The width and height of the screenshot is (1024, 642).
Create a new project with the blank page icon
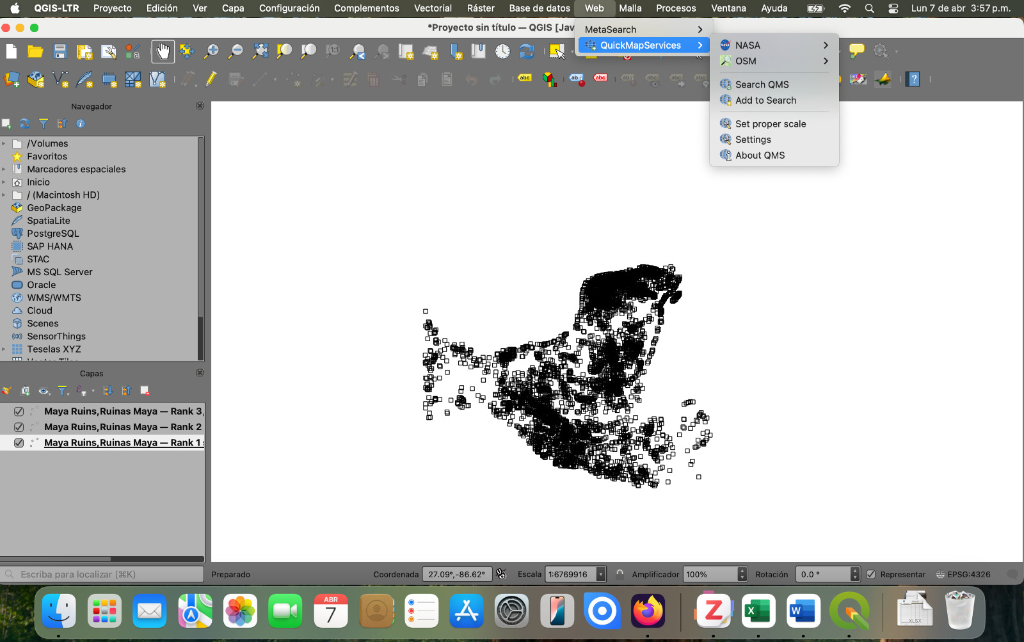pyautogui.click(x=11, y=52)
